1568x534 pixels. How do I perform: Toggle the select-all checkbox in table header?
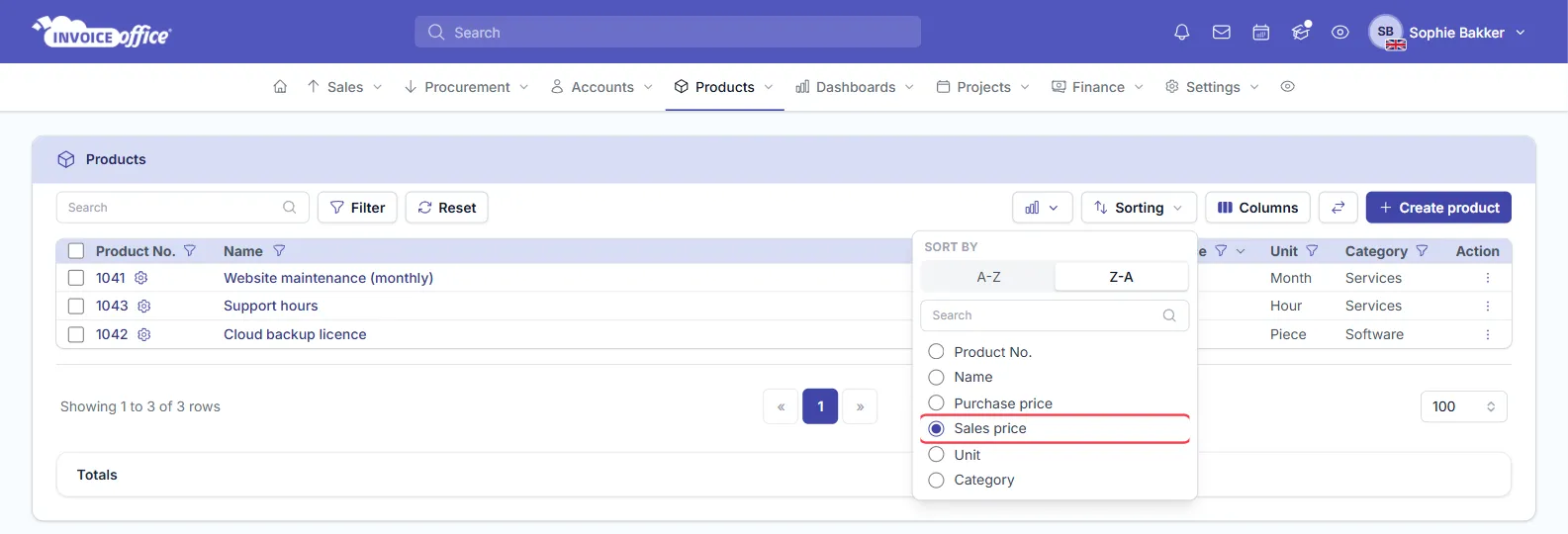[76, 251]
